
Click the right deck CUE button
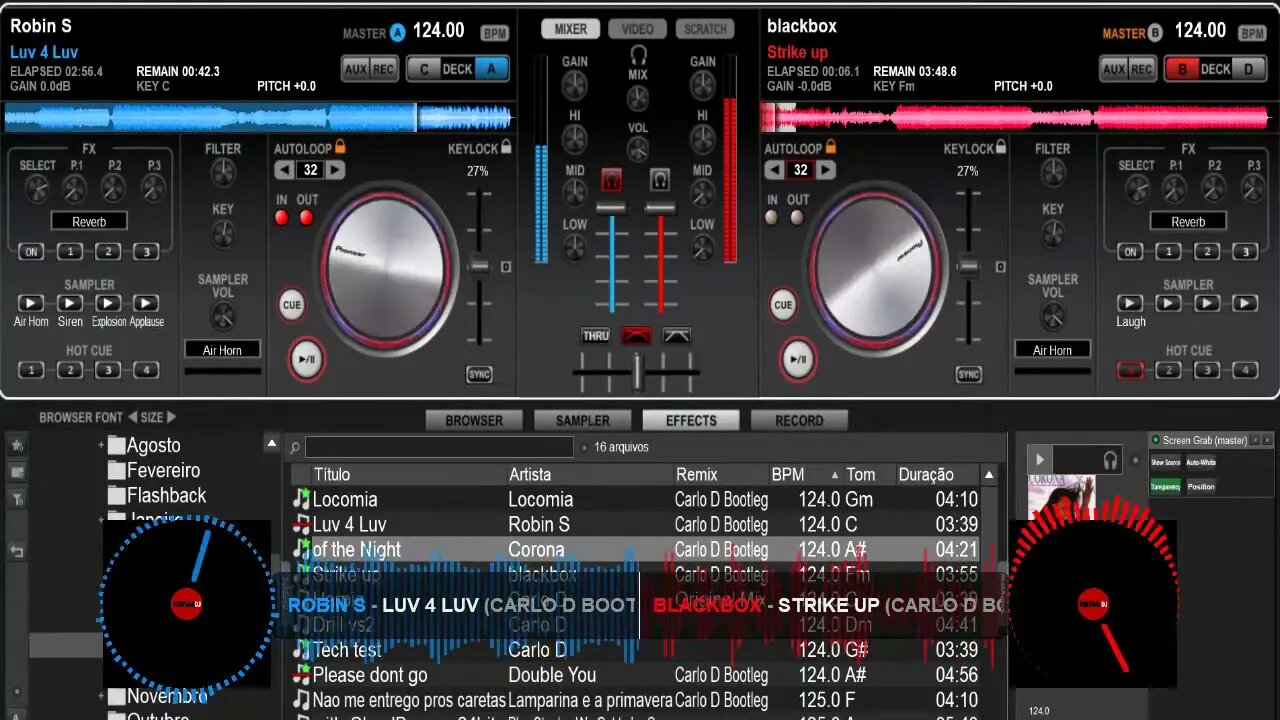tap(783, 305)
